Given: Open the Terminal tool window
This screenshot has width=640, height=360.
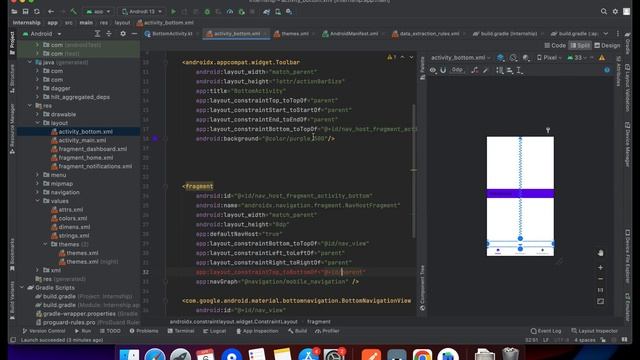Looking at the screenshot, I should 181,331.
